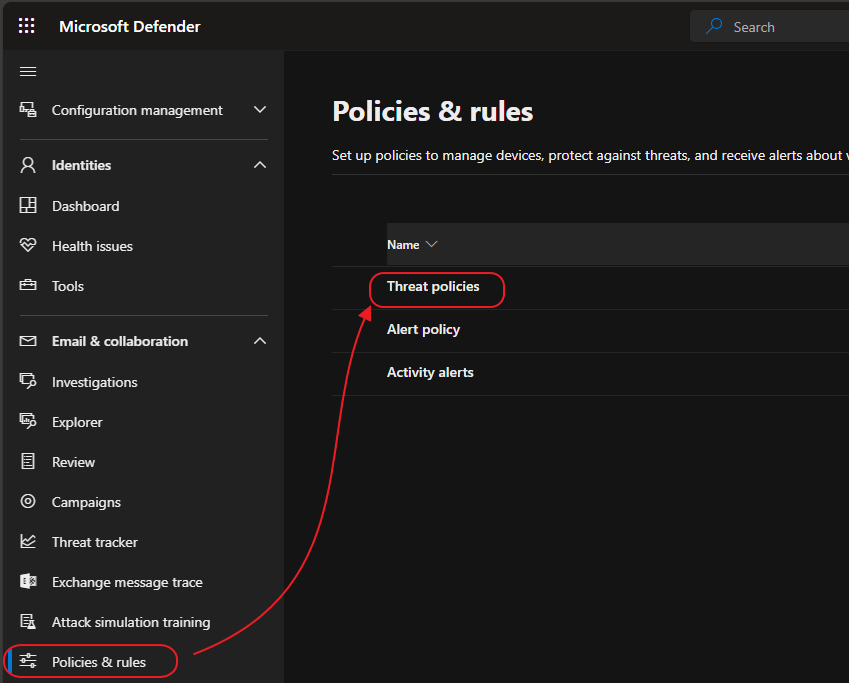849x683 pixels.
Task: Click the Dashboard grid icon
Action: [x=28, y=206]
